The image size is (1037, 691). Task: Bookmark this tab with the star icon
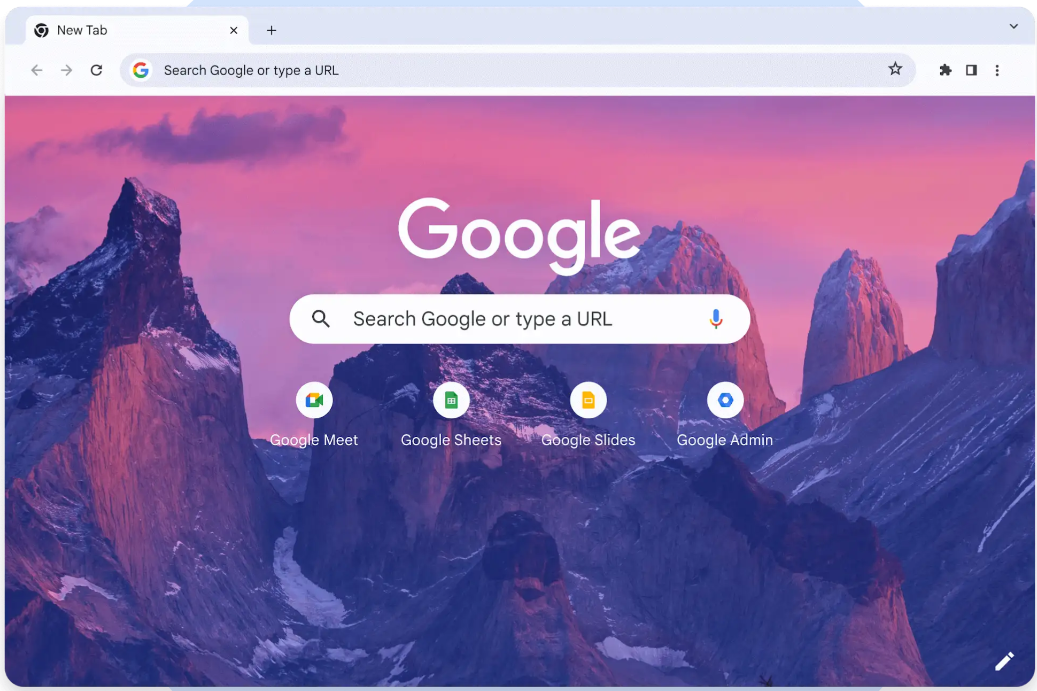click(895, 69)
